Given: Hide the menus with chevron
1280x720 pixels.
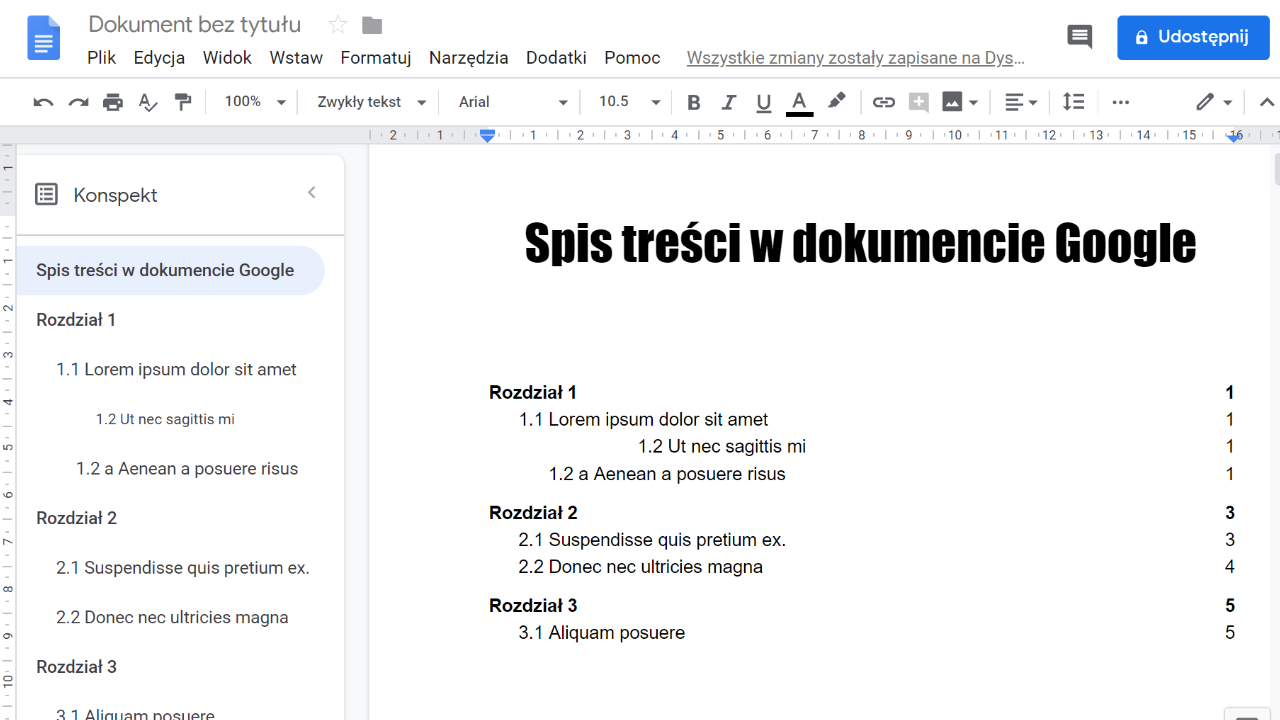Looking at the screenshot, I should point(1266,102).
